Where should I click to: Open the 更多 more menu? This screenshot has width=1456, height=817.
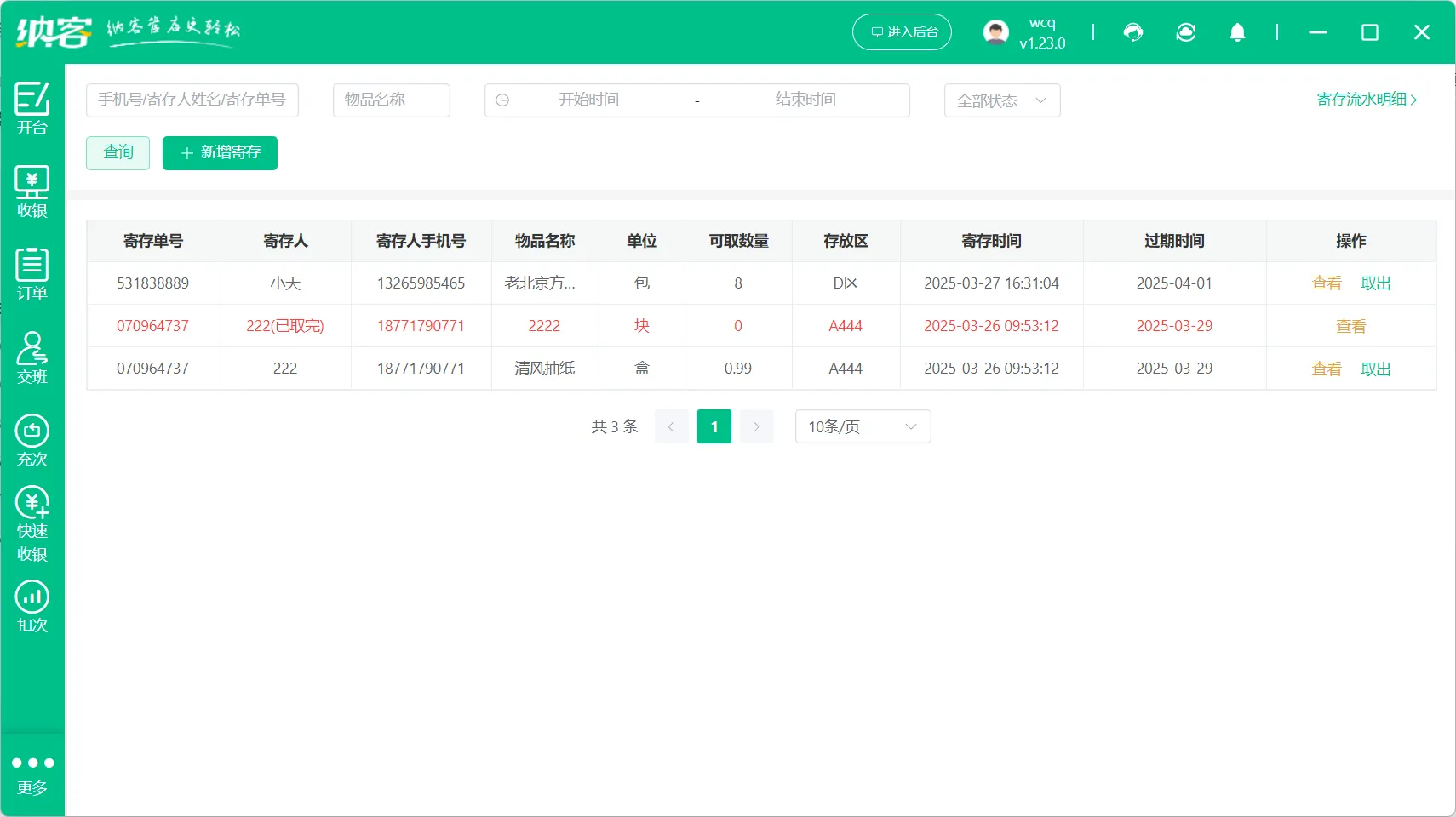(x=32, y=774)
